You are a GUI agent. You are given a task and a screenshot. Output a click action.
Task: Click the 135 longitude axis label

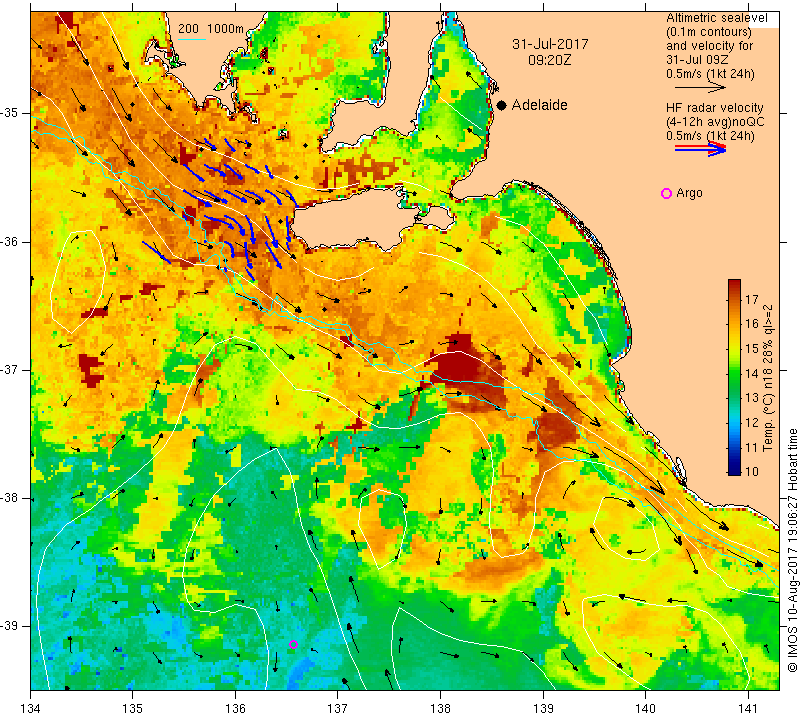click(x=133, y=709)
